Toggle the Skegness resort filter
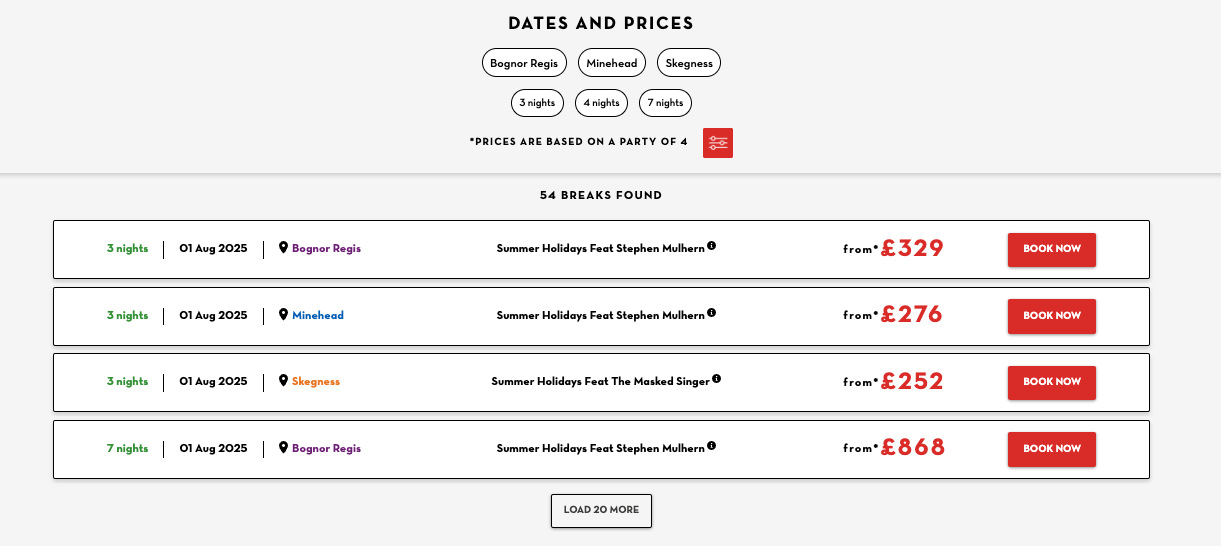Screen dimensions: 1221x546 point(689,63)
